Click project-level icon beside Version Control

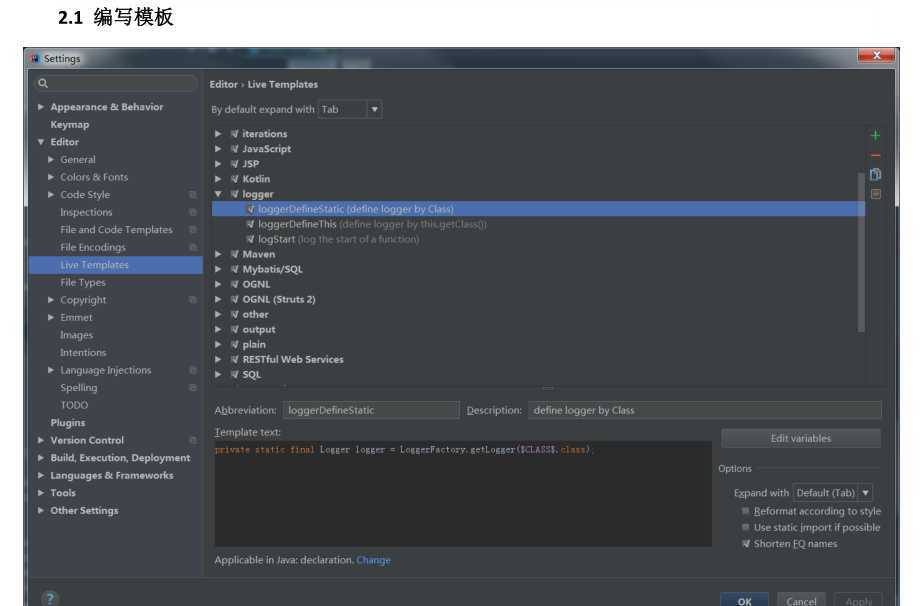(192, 440)
